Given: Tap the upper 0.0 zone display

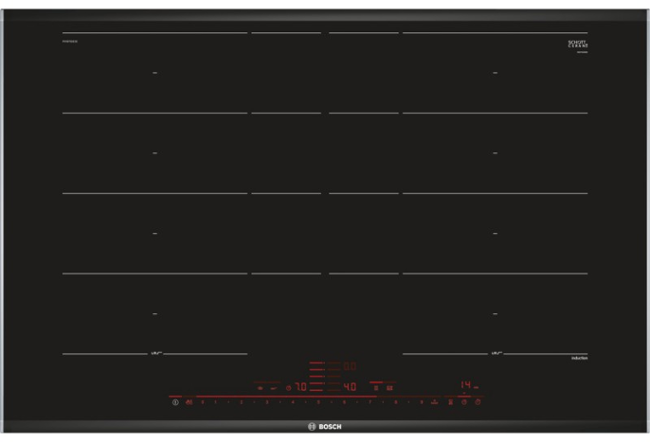Looking at the screenshot, I should pos(350,366).
